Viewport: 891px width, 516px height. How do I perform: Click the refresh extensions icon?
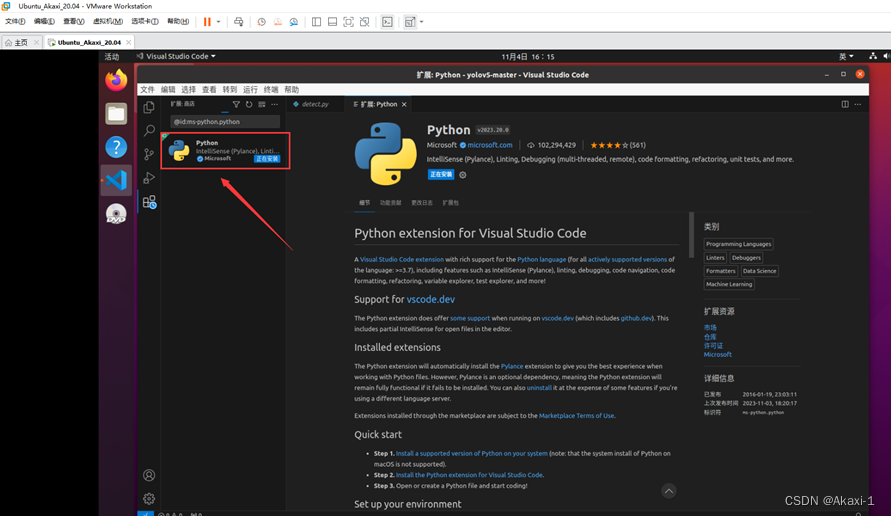click(x=249, y=104)
